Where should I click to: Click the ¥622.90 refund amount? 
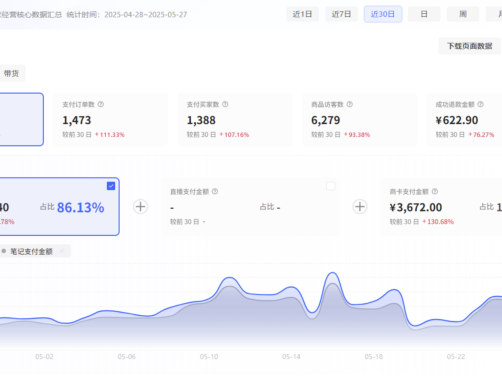pyautogui.click(x=457, y=120)
